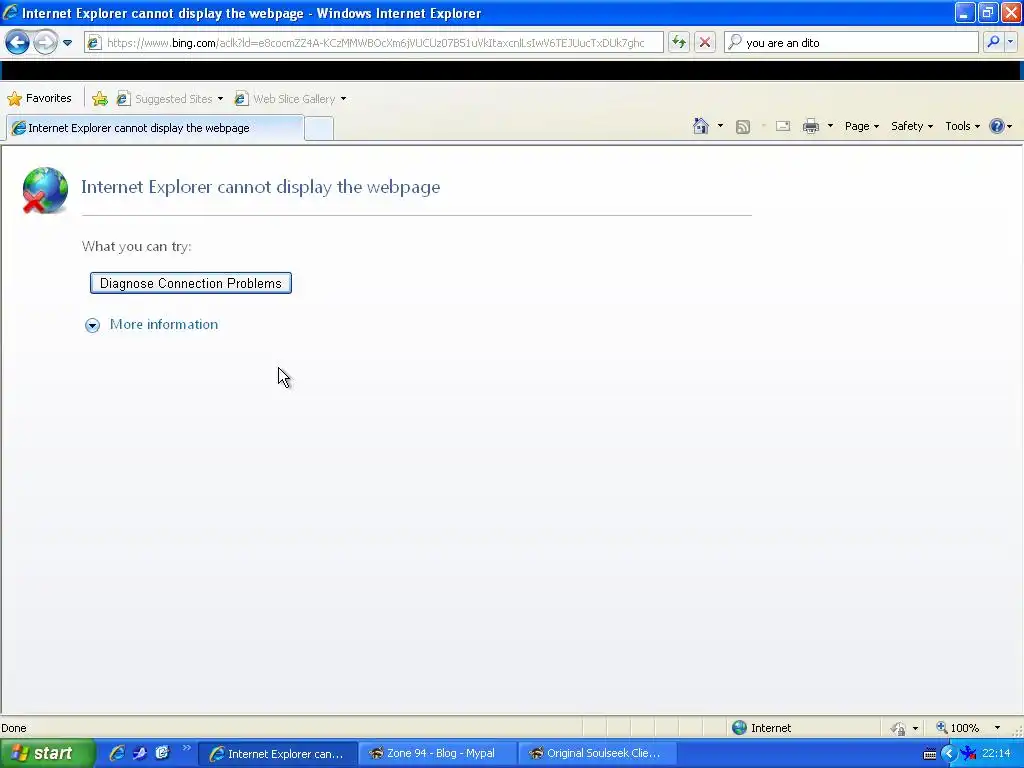The width and height of the screenshot is (1024, 768).
Task: Click the Stop loading red X button
Action: (705, 42)
